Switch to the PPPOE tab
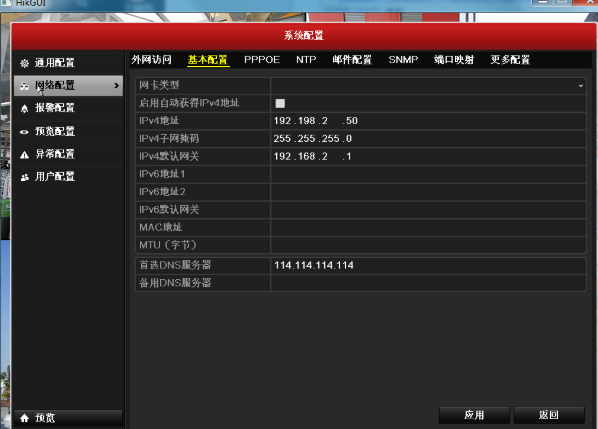This screenshot has height=429, width=598. tap(262, 60)
